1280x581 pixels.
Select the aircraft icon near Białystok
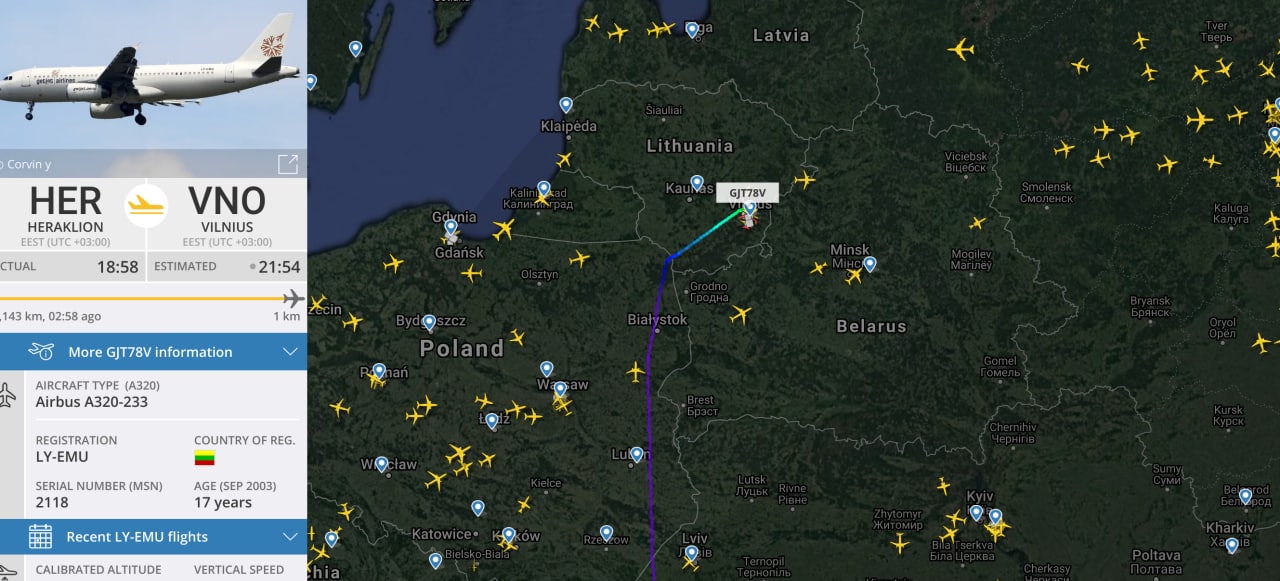click(x=740, y=315)
